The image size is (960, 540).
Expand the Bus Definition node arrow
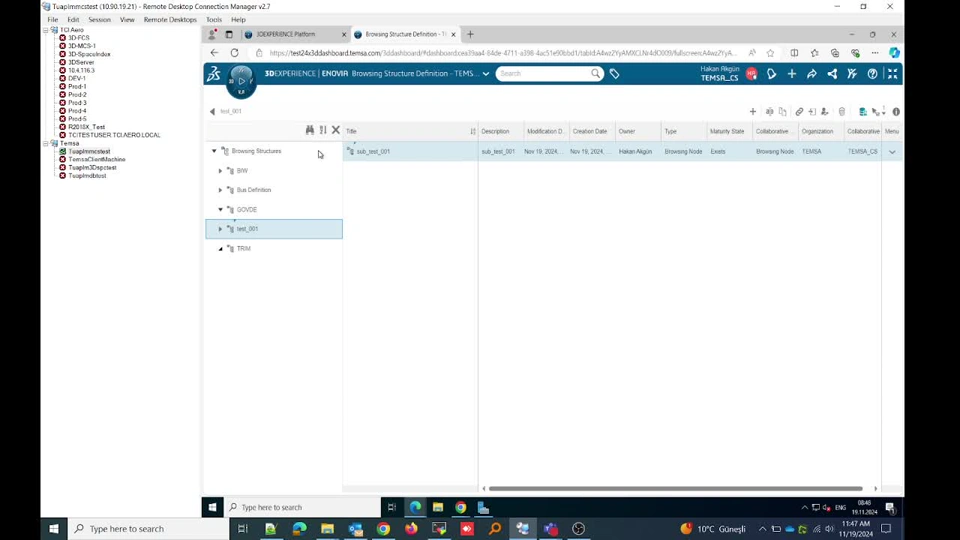220,190
